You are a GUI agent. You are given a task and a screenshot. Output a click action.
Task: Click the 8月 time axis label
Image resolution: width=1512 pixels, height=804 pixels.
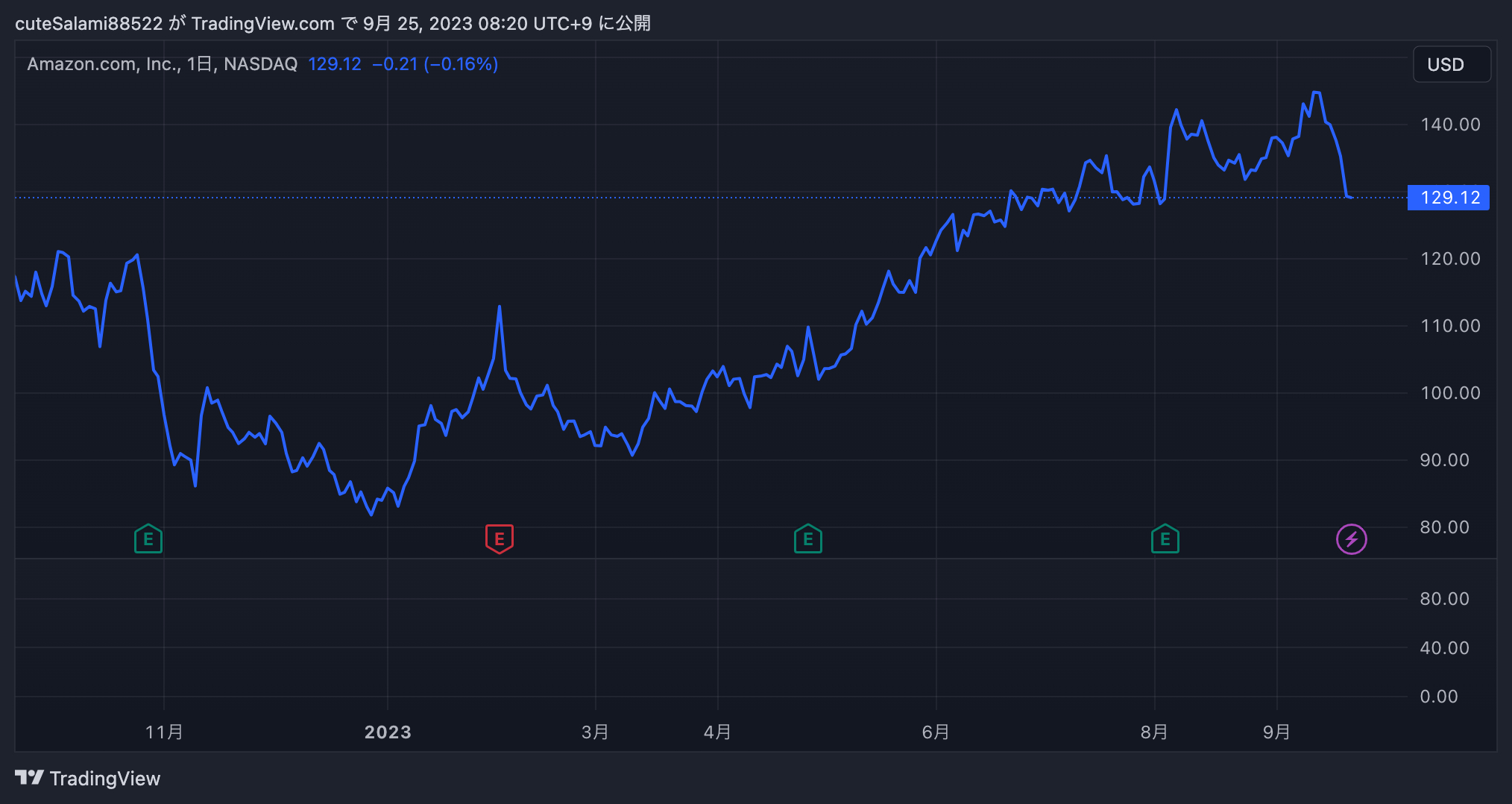(x=1154, y=732)
